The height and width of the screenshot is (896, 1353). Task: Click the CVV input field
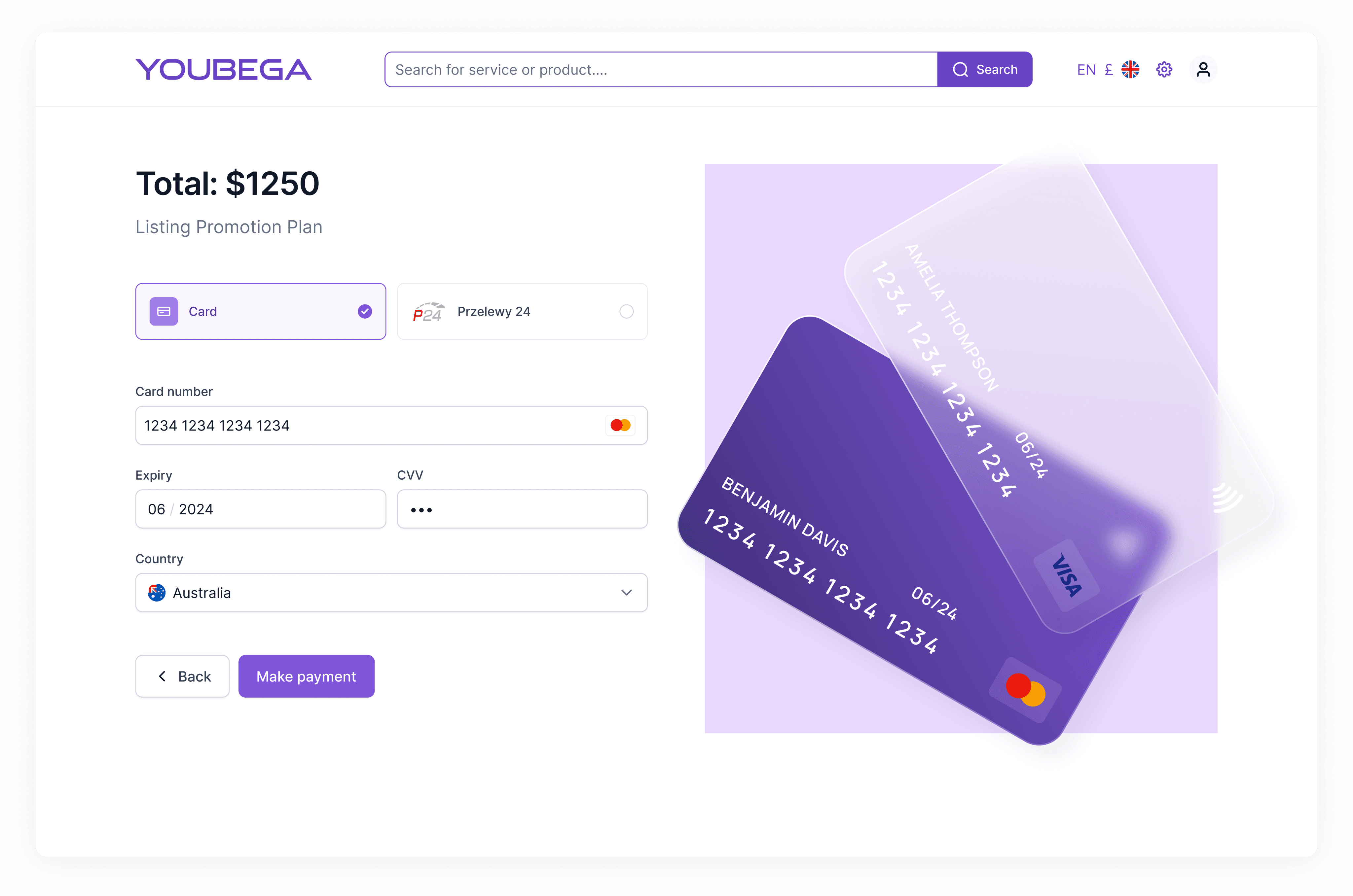[522, 508]
